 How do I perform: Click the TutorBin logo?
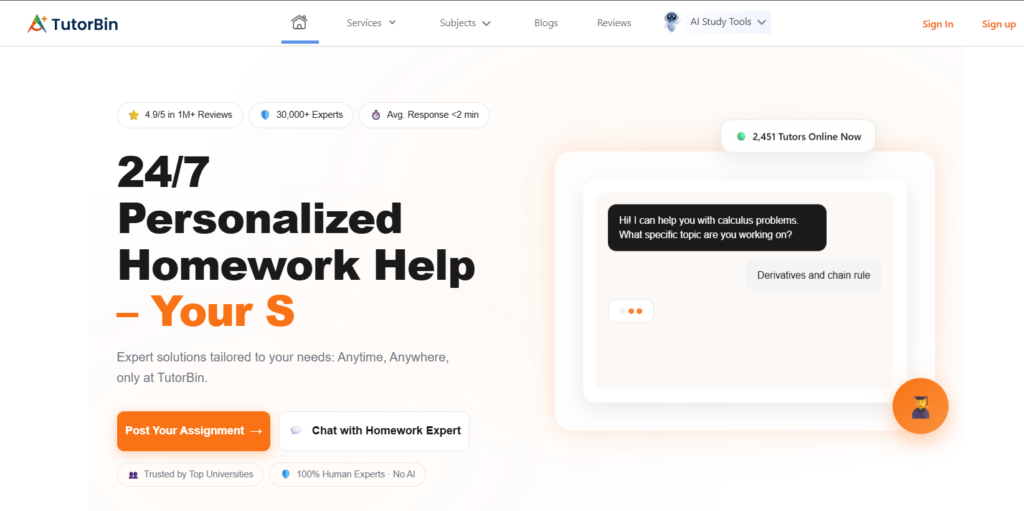72,24
